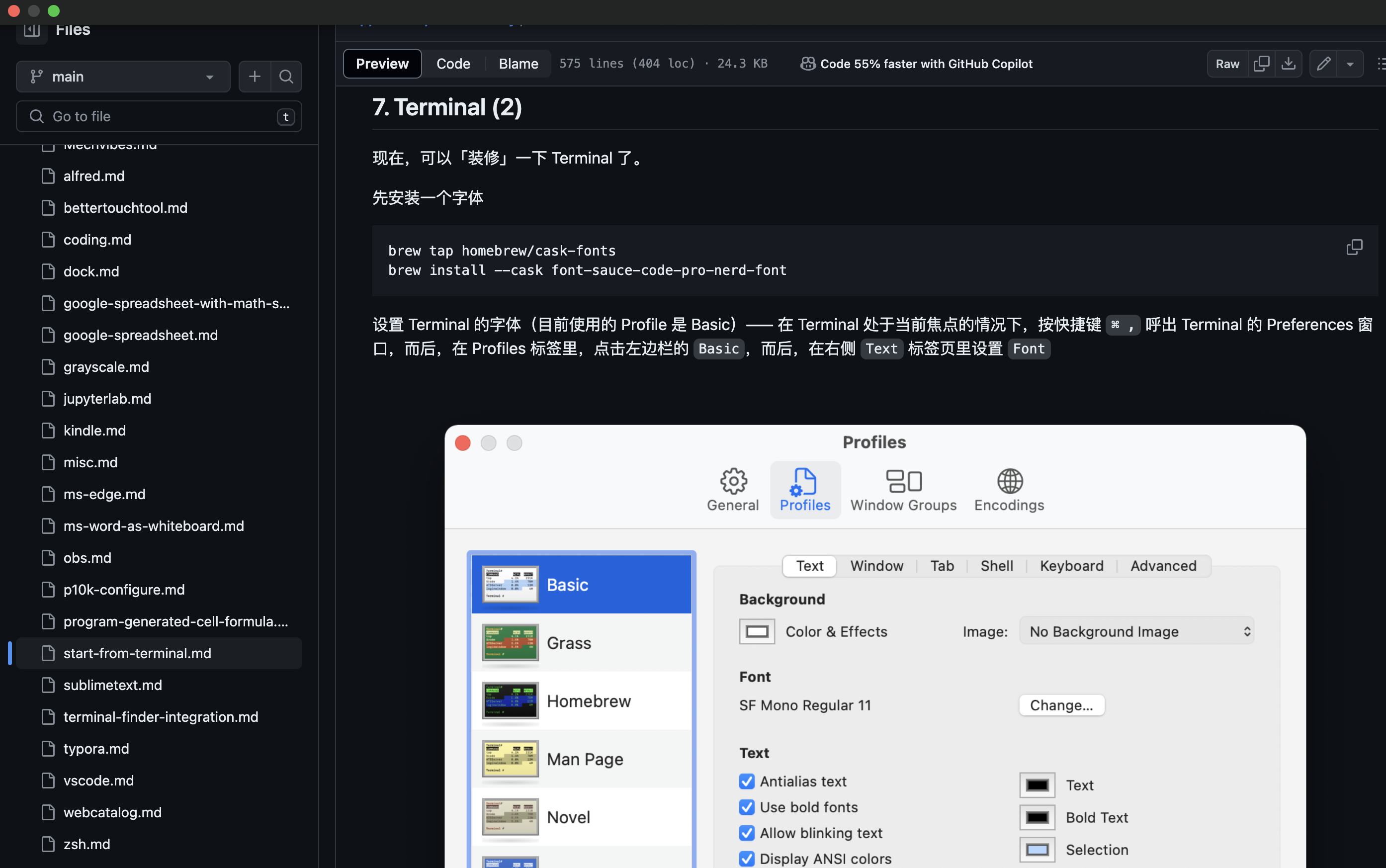
Task: Click the pencil edit file icon
Action: point(1323,64)
